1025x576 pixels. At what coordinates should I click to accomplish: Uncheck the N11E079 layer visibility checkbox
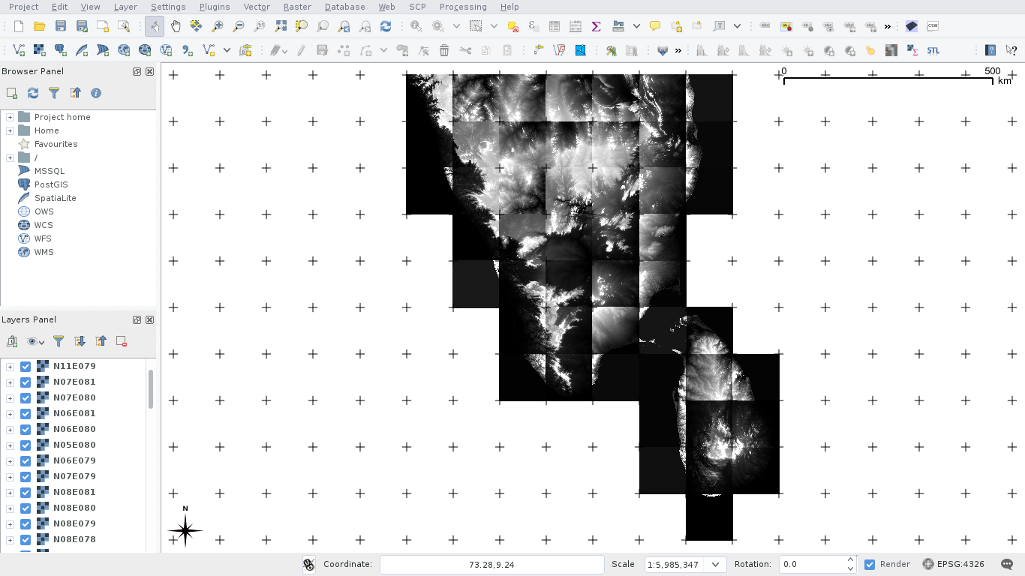click(x=26, y=366)
